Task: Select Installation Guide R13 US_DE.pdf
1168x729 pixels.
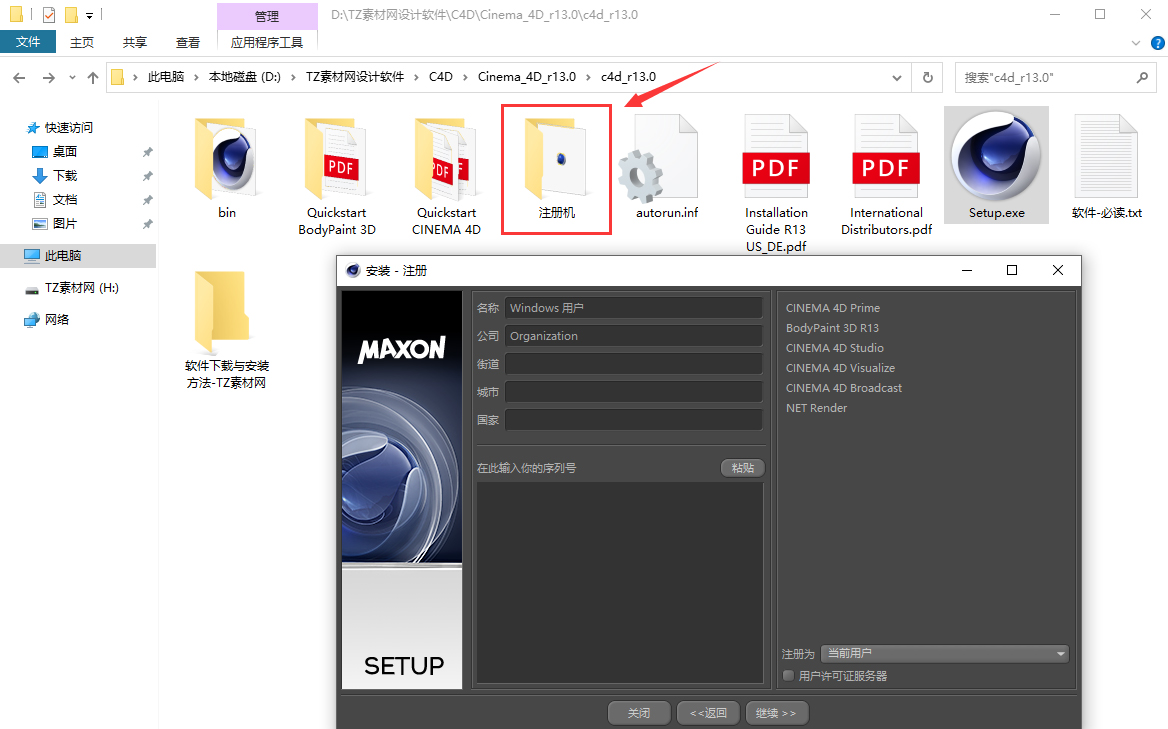Action: pyautogui.click(x=775, y=184)
